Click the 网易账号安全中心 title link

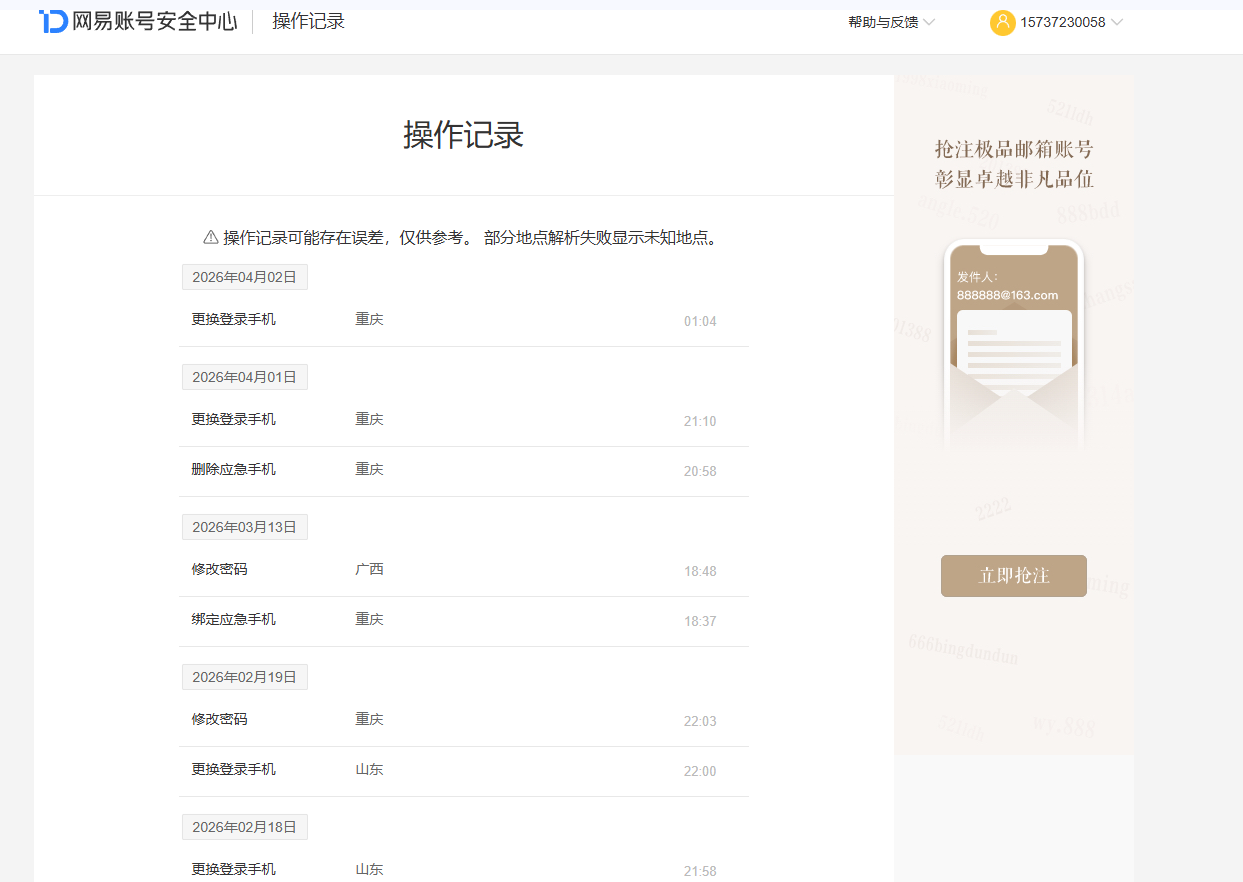pyautogui.click(x=154, y=21)
